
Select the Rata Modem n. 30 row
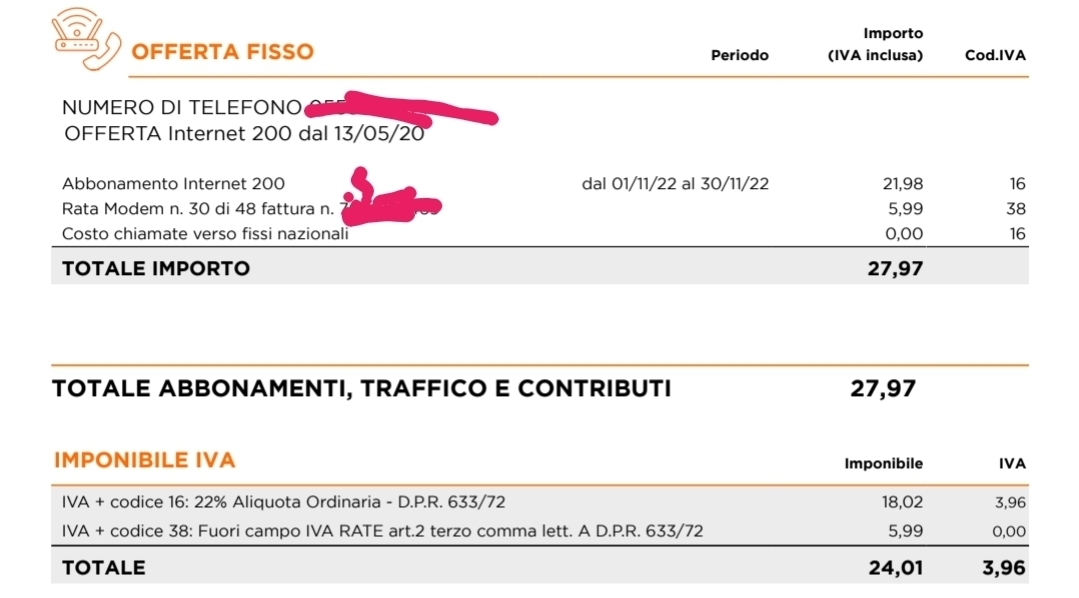point(540,209)
